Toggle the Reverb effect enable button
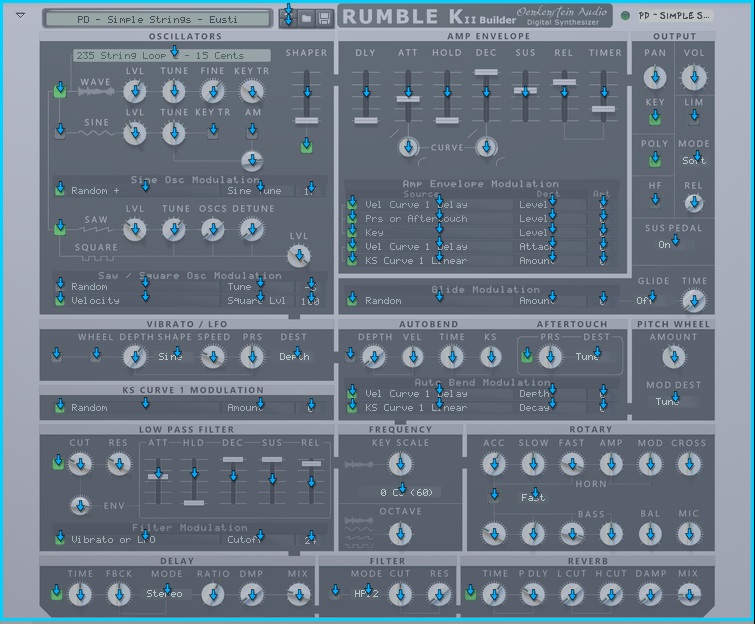The height and width of the screenshot is (624, 755). pos(470,593)
